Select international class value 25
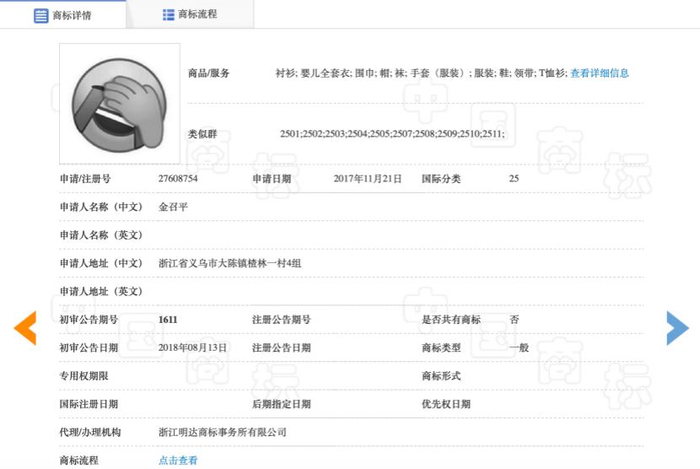The image size is (700, 469). tap(514, 178)
